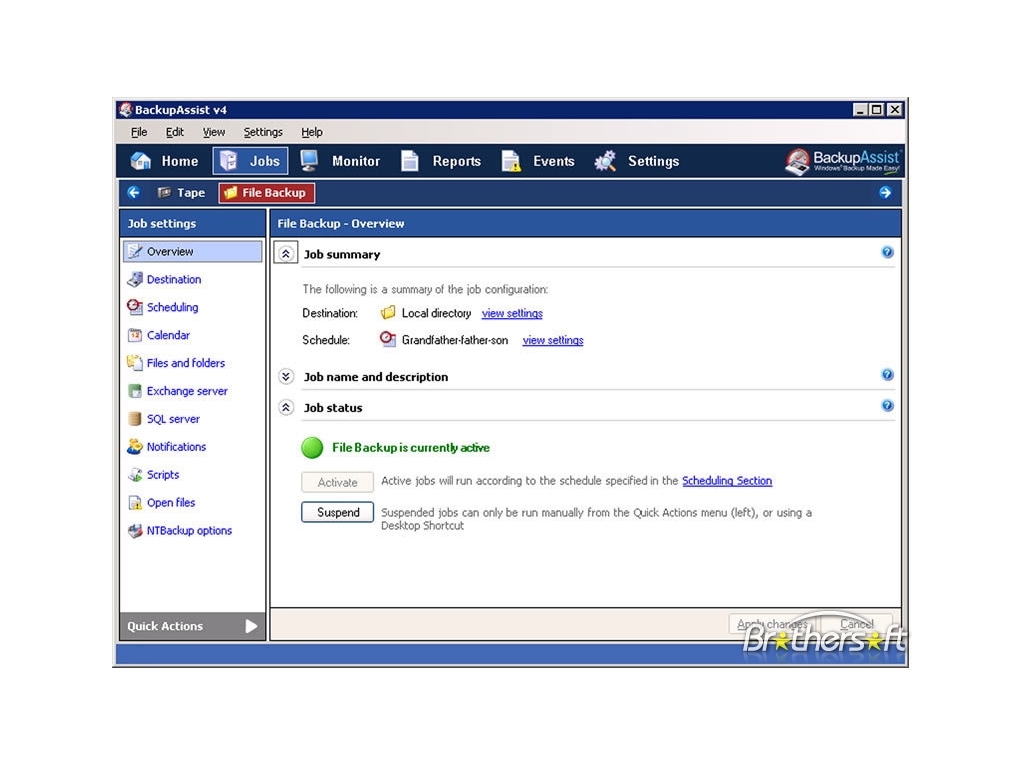The image size is (1024, 768).
Task: Click the Suspend button
Action: 338,513
